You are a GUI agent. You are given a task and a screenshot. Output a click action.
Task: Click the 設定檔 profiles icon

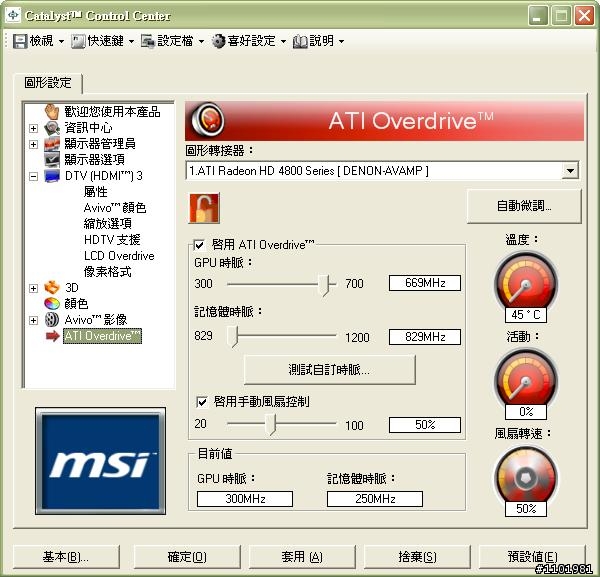tap(148, 41)
